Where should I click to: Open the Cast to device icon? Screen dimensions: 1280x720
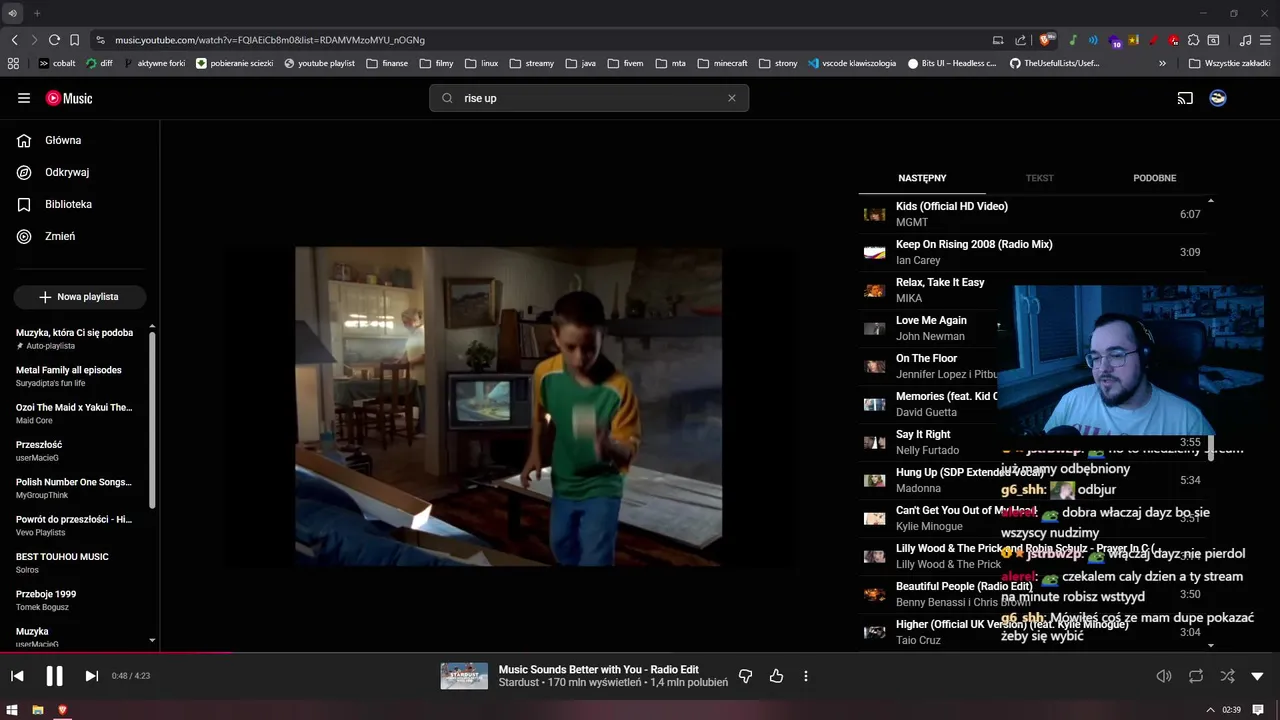(1185, 98)
